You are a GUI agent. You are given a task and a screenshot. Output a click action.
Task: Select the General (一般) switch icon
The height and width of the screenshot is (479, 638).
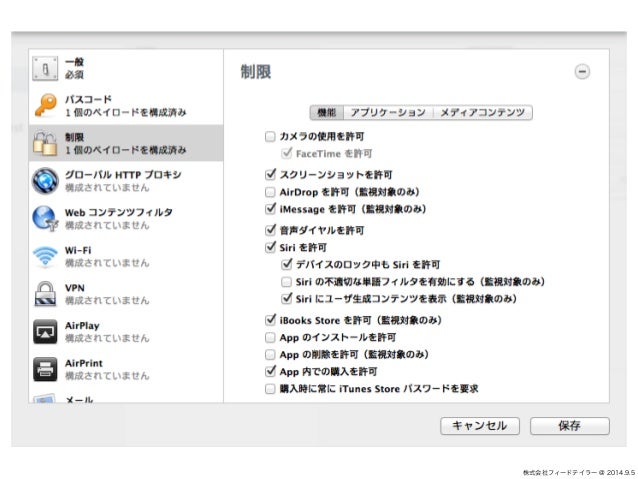45,68
